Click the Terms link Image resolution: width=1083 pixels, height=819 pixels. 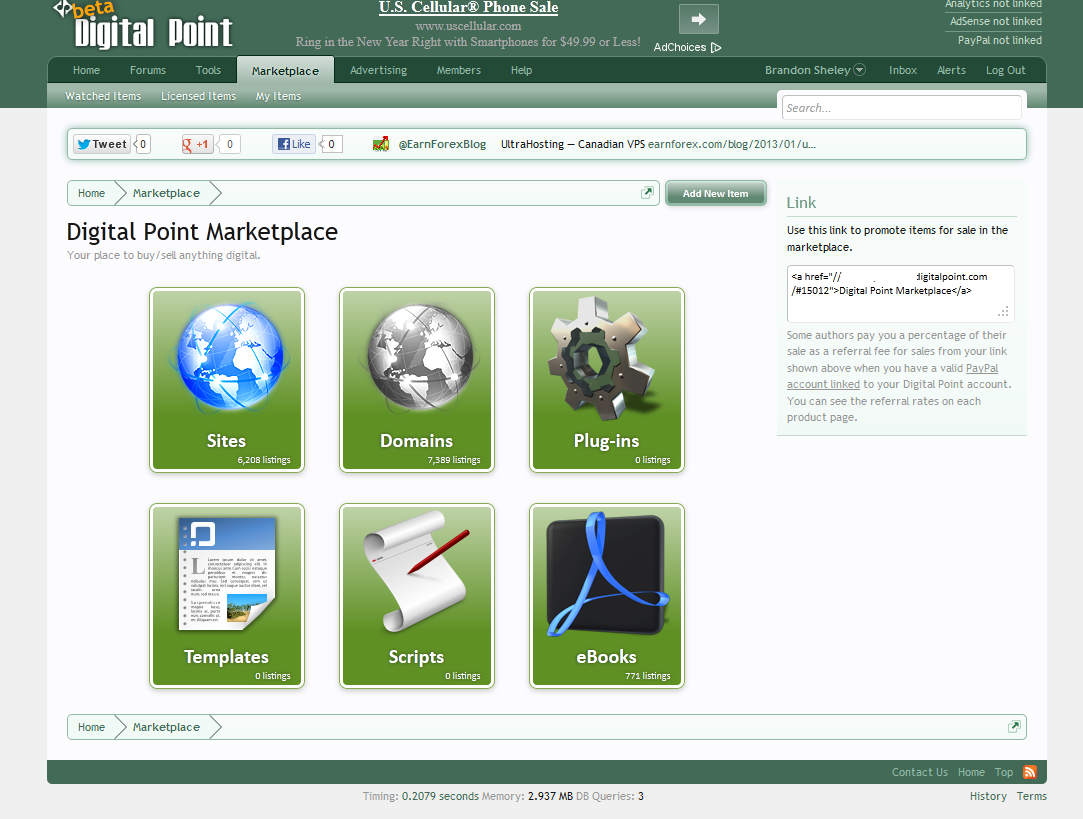click(1031, 796)
